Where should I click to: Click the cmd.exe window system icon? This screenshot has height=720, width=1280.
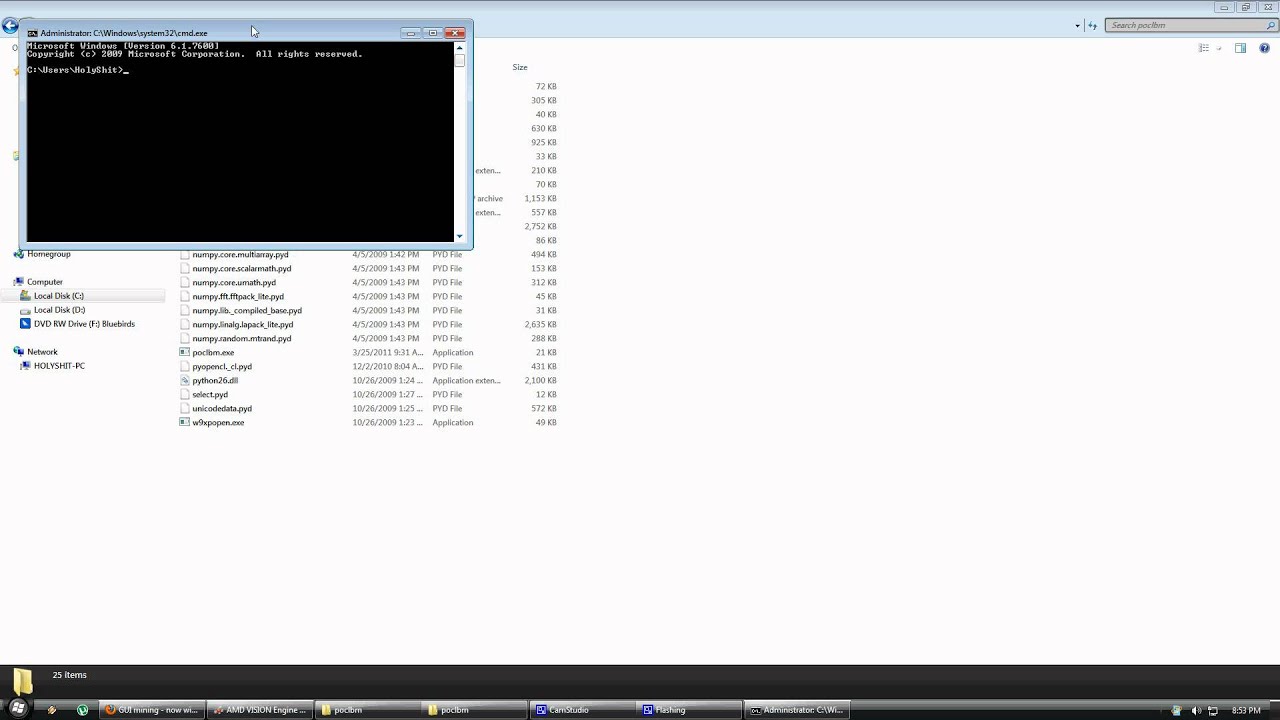pyautogui.click(x=33, y=33)
